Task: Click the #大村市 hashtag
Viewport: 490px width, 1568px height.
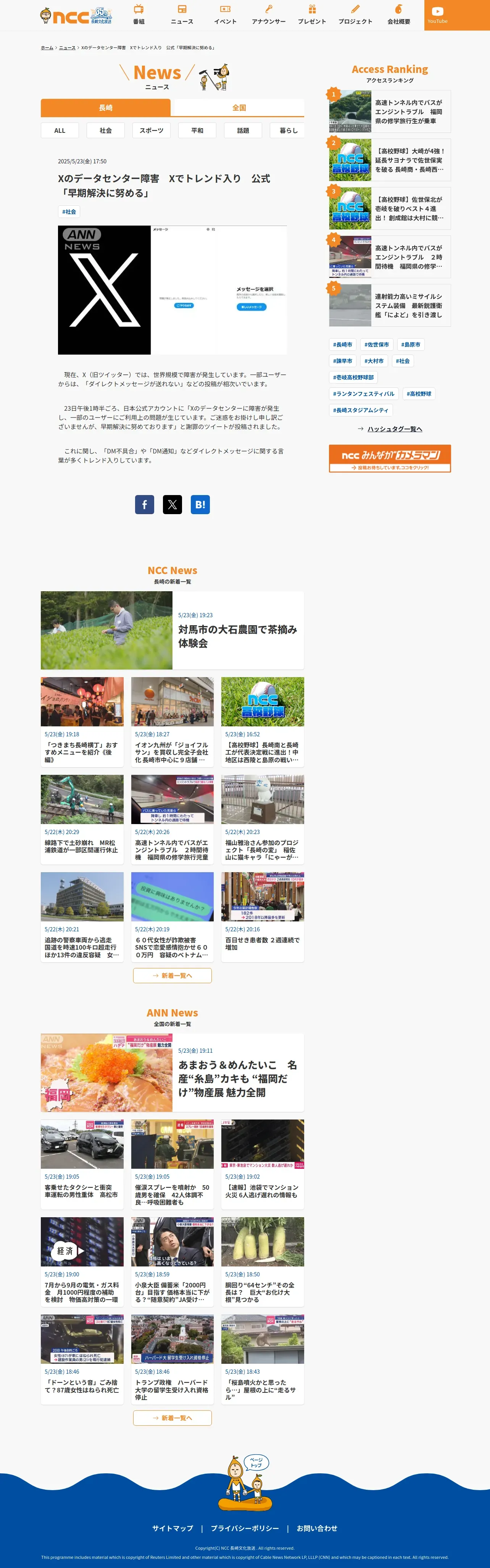Action: coord(374,361)
